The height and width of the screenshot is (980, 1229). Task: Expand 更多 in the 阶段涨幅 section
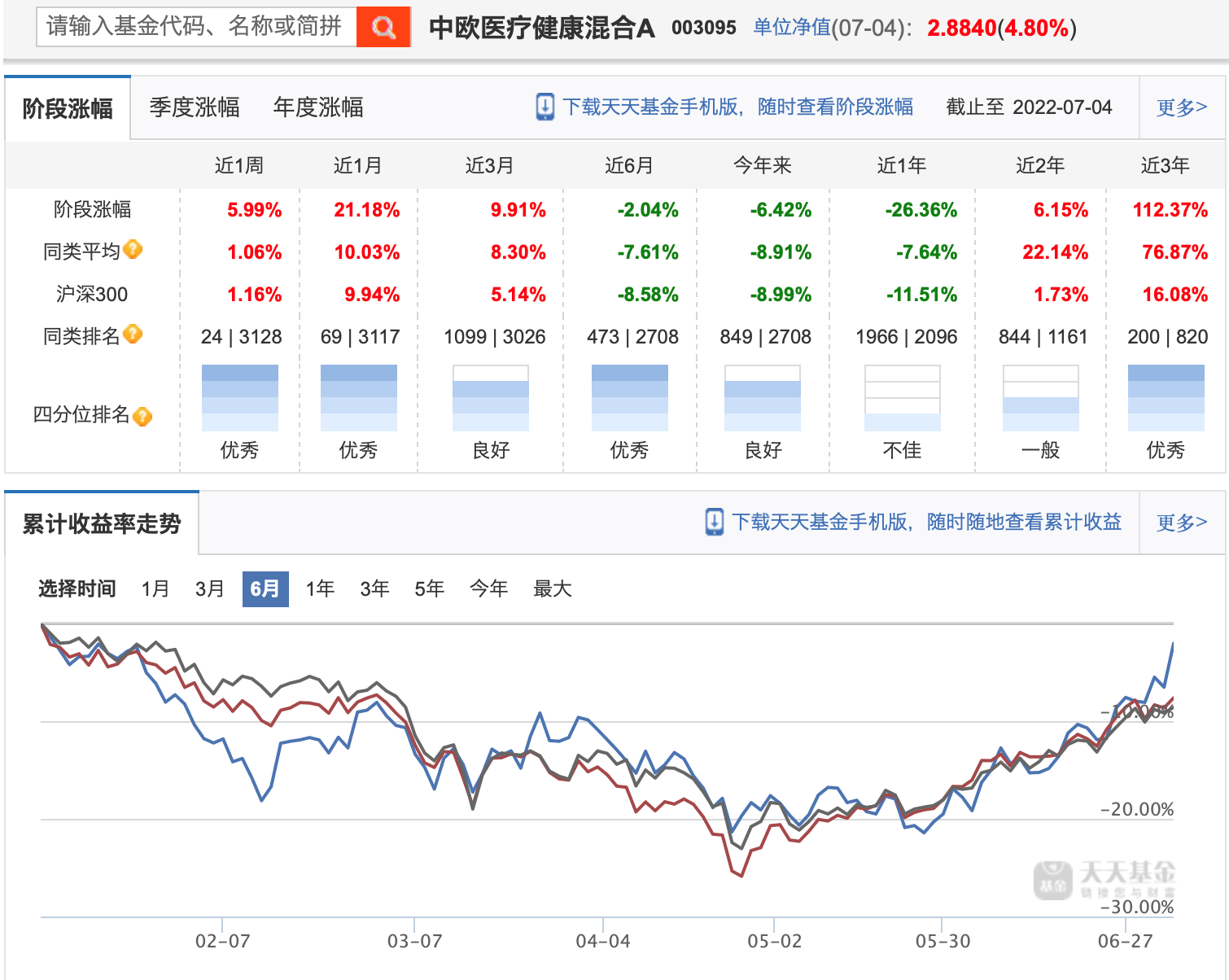pyautogui.click(x=1181, y=107)
